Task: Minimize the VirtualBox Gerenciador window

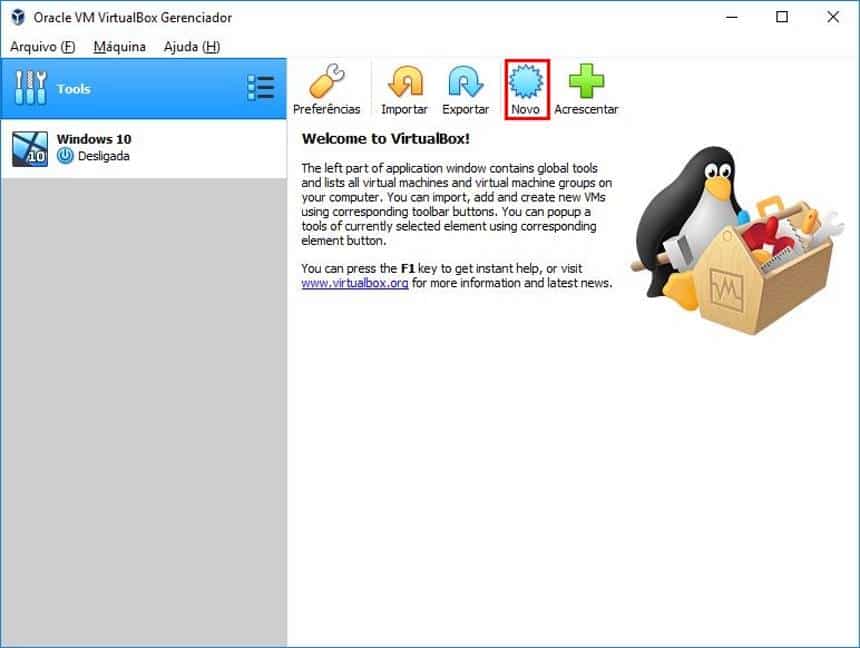Action: [732, 17]
